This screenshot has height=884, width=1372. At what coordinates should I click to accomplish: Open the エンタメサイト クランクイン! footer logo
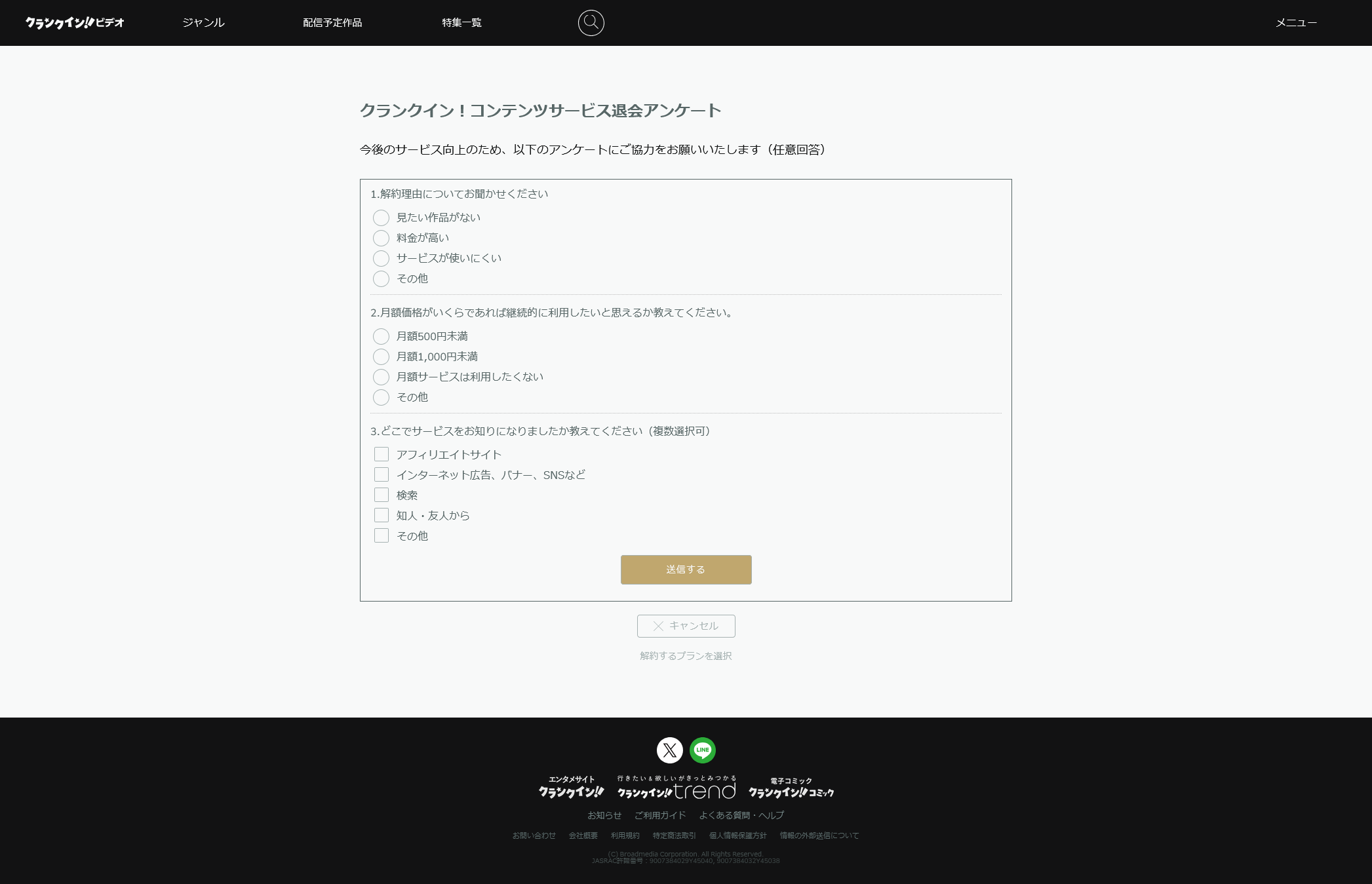pos(571,788)
